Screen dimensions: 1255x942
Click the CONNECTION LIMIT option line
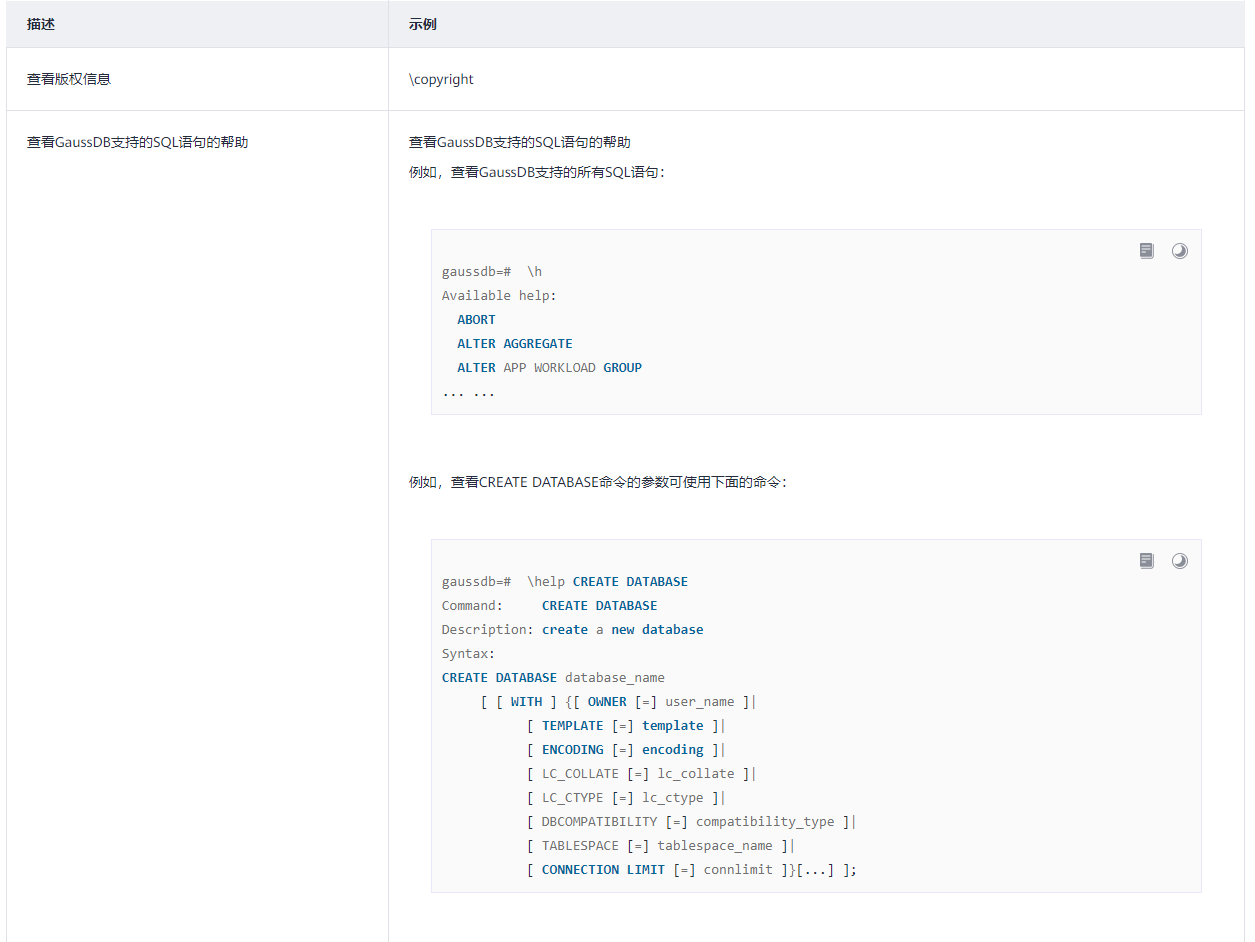coord(691,870)
